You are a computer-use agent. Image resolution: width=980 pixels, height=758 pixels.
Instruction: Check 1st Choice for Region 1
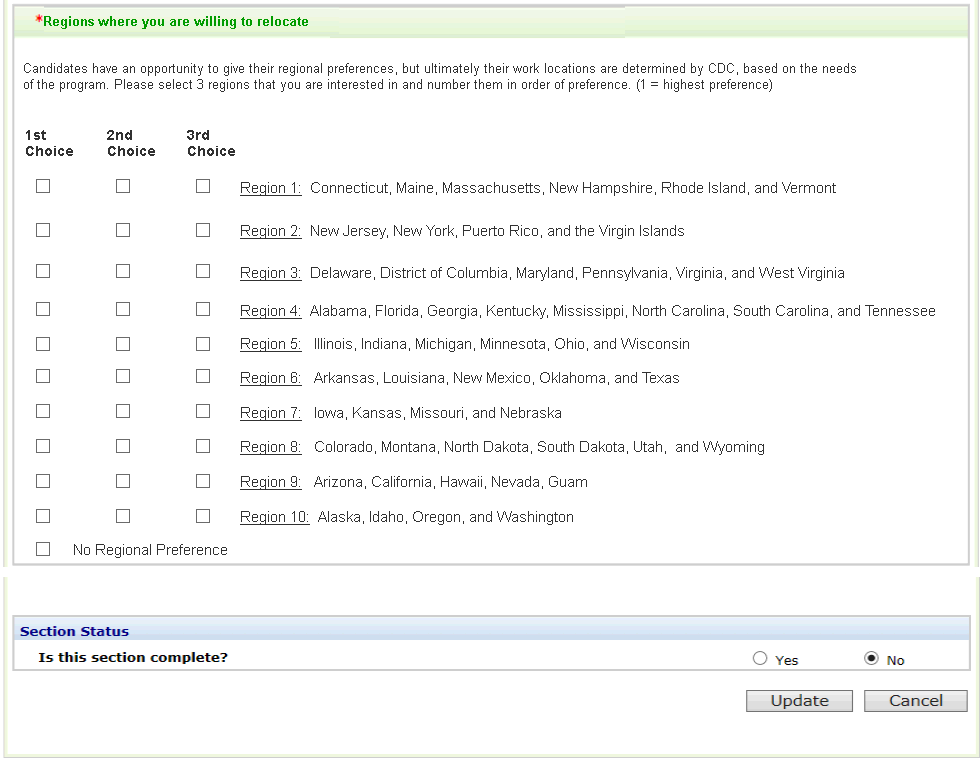[43, 186]
